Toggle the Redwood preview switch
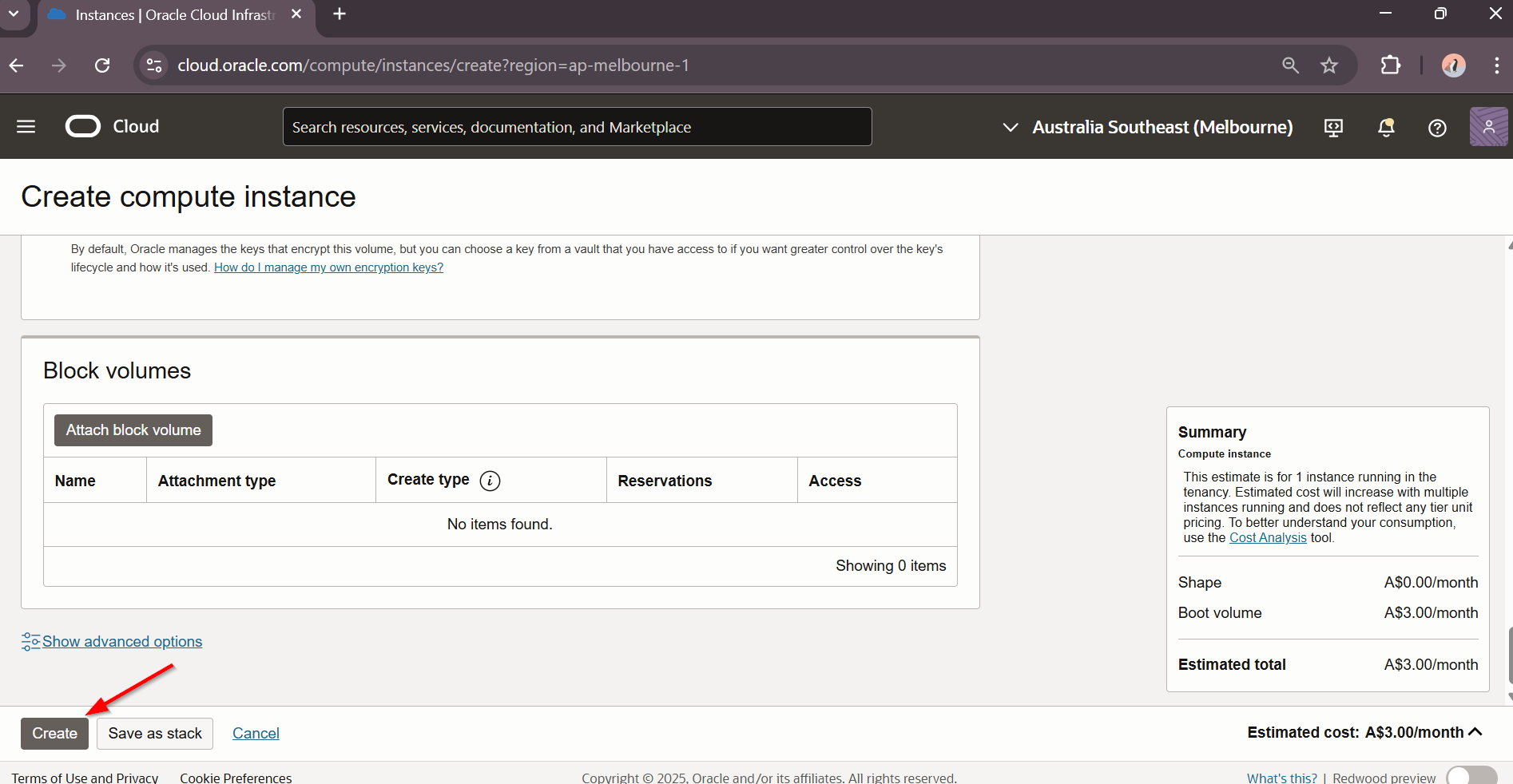This screenshot has width=1513, height=784. pos(1471,777)
